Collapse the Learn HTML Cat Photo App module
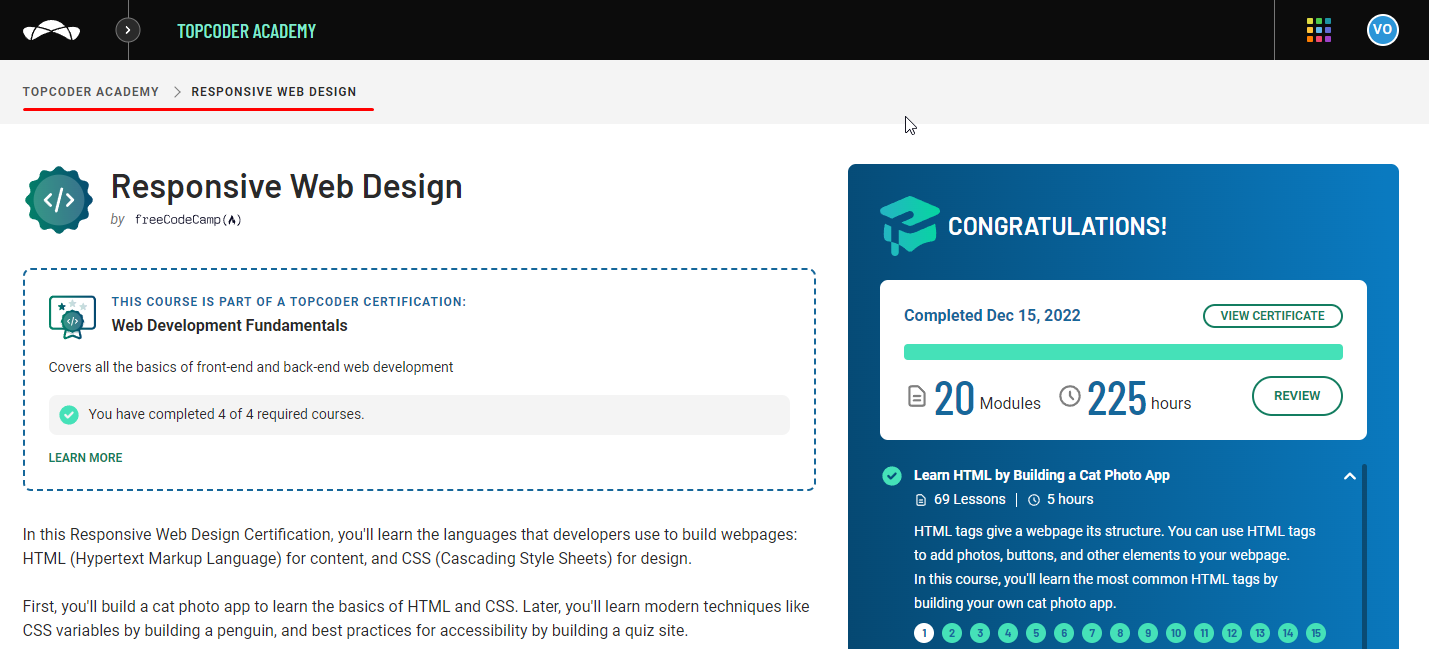The width and height of the screenshot is (1429, 649). tap(1350, 476)
